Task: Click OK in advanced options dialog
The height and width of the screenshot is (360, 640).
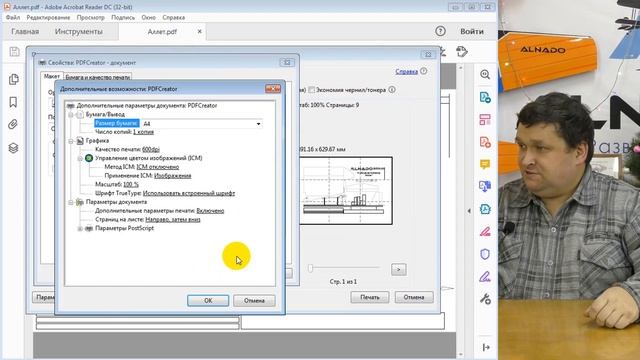Action: [x=208, y=300]
